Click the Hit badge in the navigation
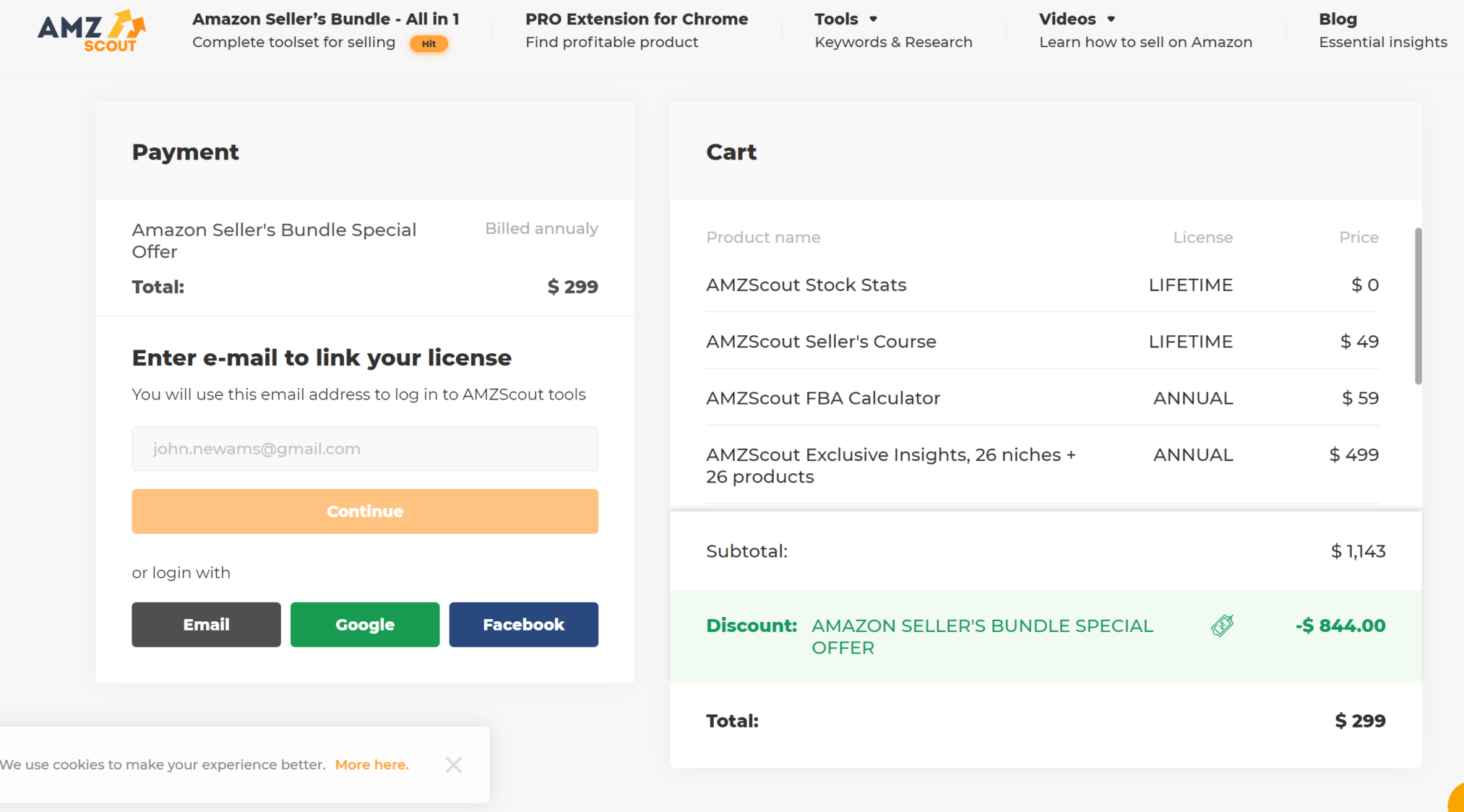The image size is (1464, 812). click(429, 44)
